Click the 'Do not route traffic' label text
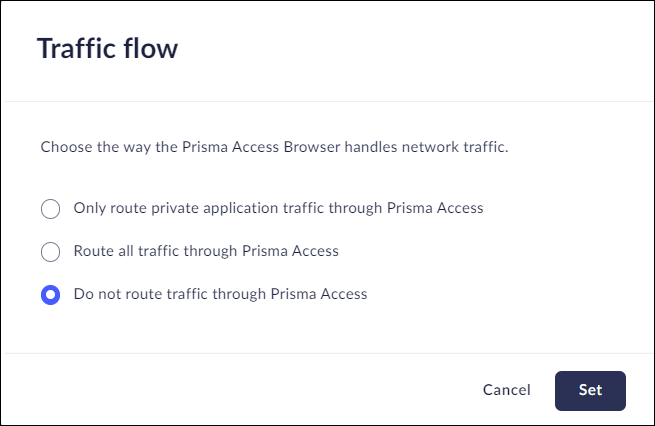Image resolution: width=655 pixels, height=426 pixels. 220,294
